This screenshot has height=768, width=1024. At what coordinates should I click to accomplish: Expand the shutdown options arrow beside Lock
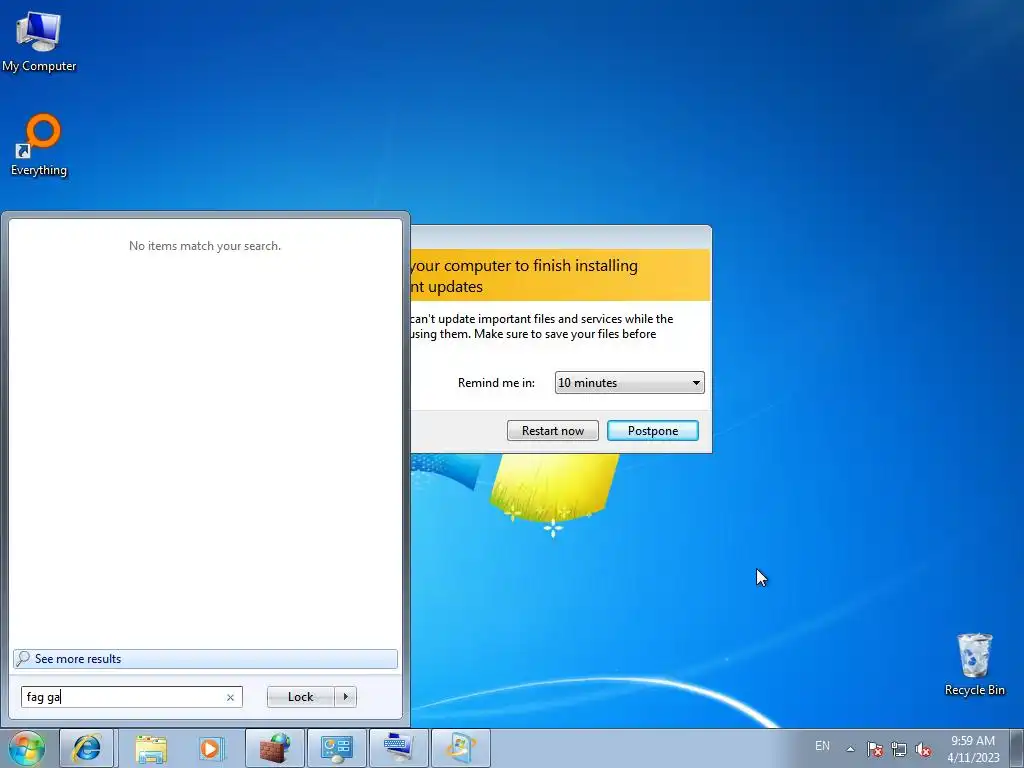[x=345, y=697]
